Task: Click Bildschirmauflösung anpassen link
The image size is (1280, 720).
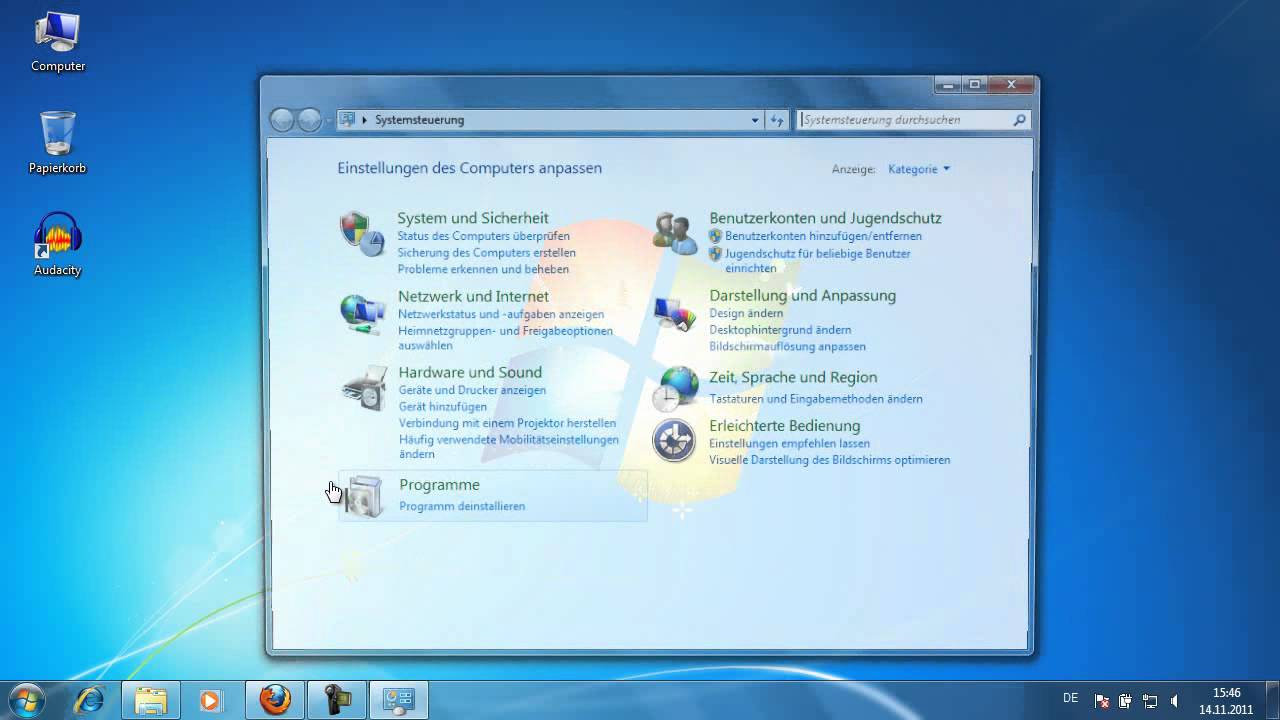Action: (x=787, y=347)
